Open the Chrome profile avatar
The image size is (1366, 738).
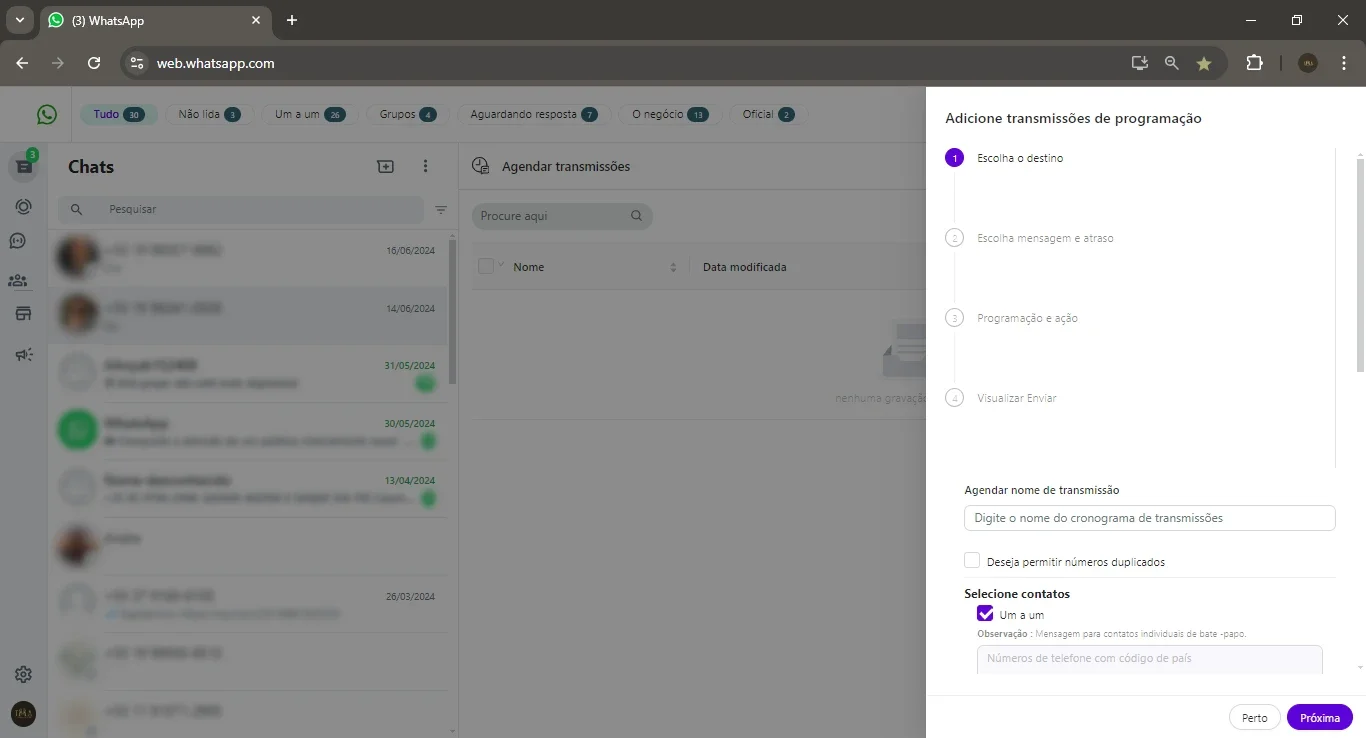(1308, 63)
